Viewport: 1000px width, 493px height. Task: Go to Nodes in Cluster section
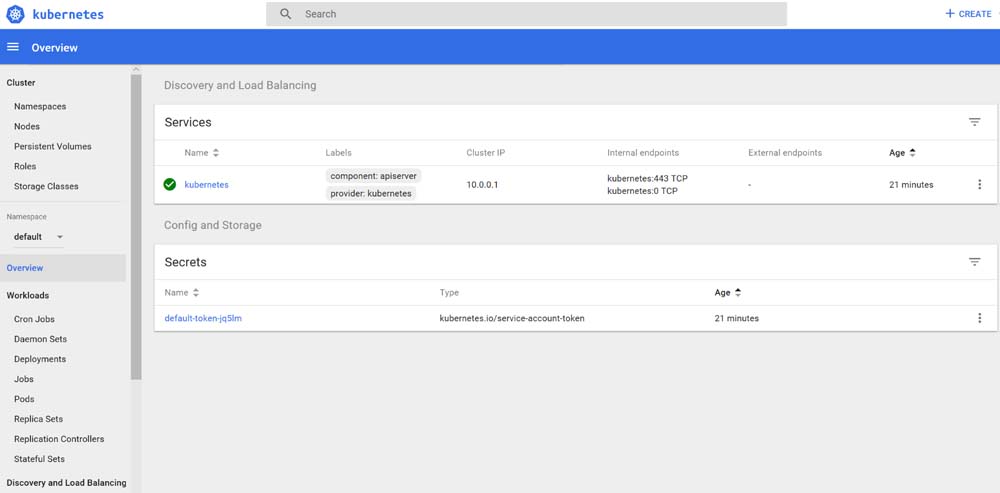(x=27, y=126)
